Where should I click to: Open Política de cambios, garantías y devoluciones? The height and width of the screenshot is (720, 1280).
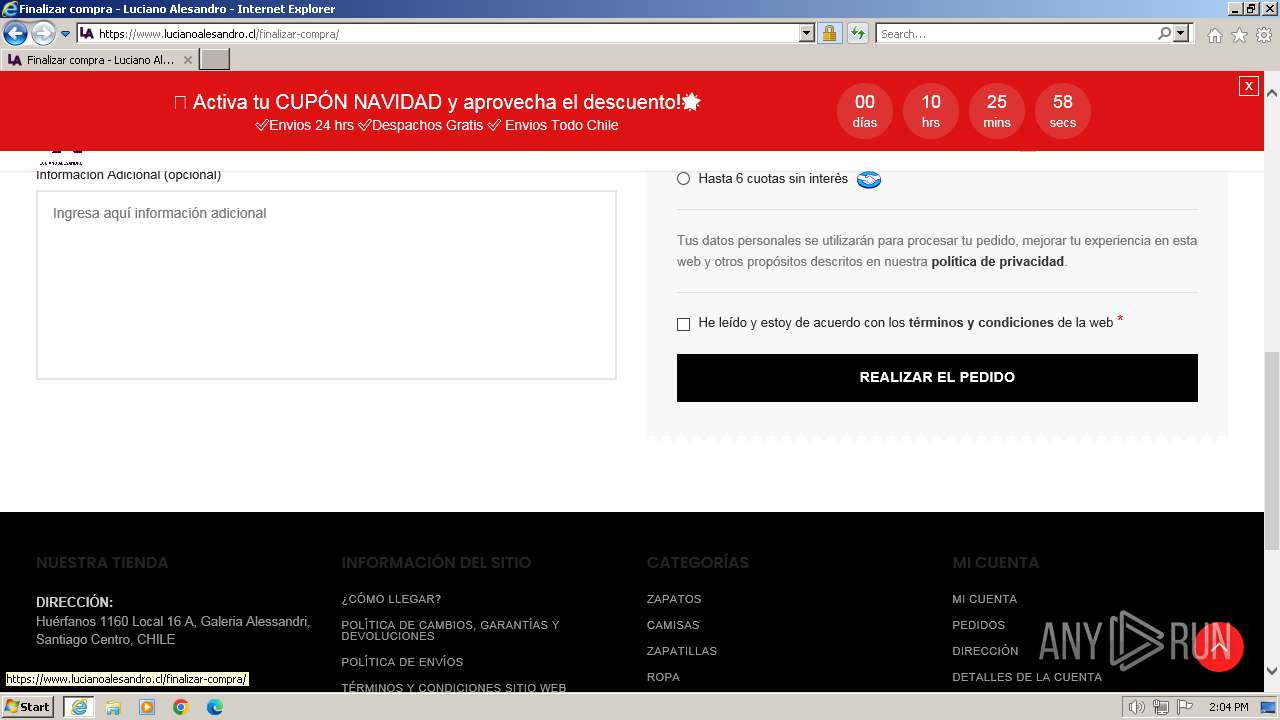450,630
